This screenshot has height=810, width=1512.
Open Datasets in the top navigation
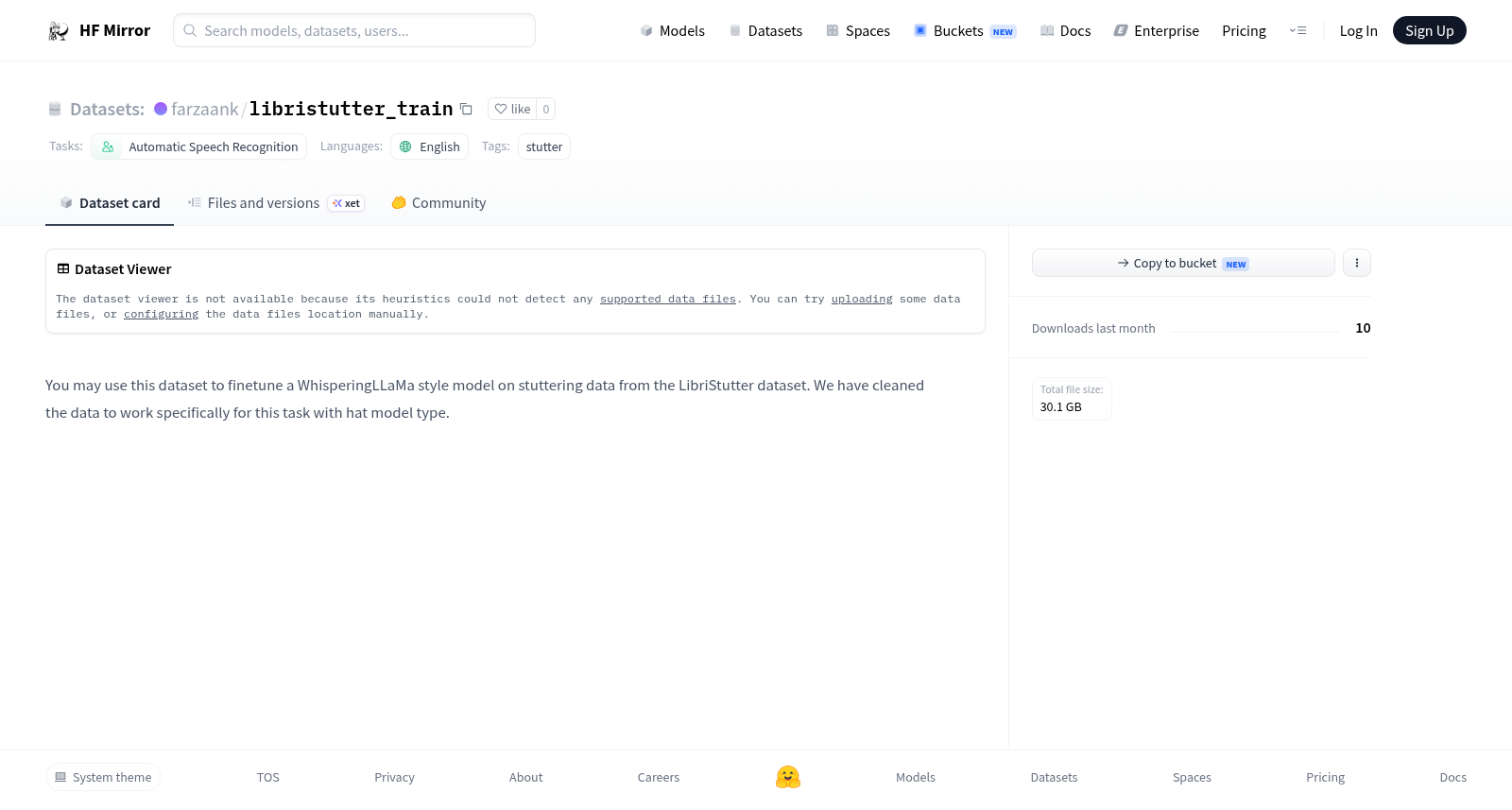click(x=765, y=30)
